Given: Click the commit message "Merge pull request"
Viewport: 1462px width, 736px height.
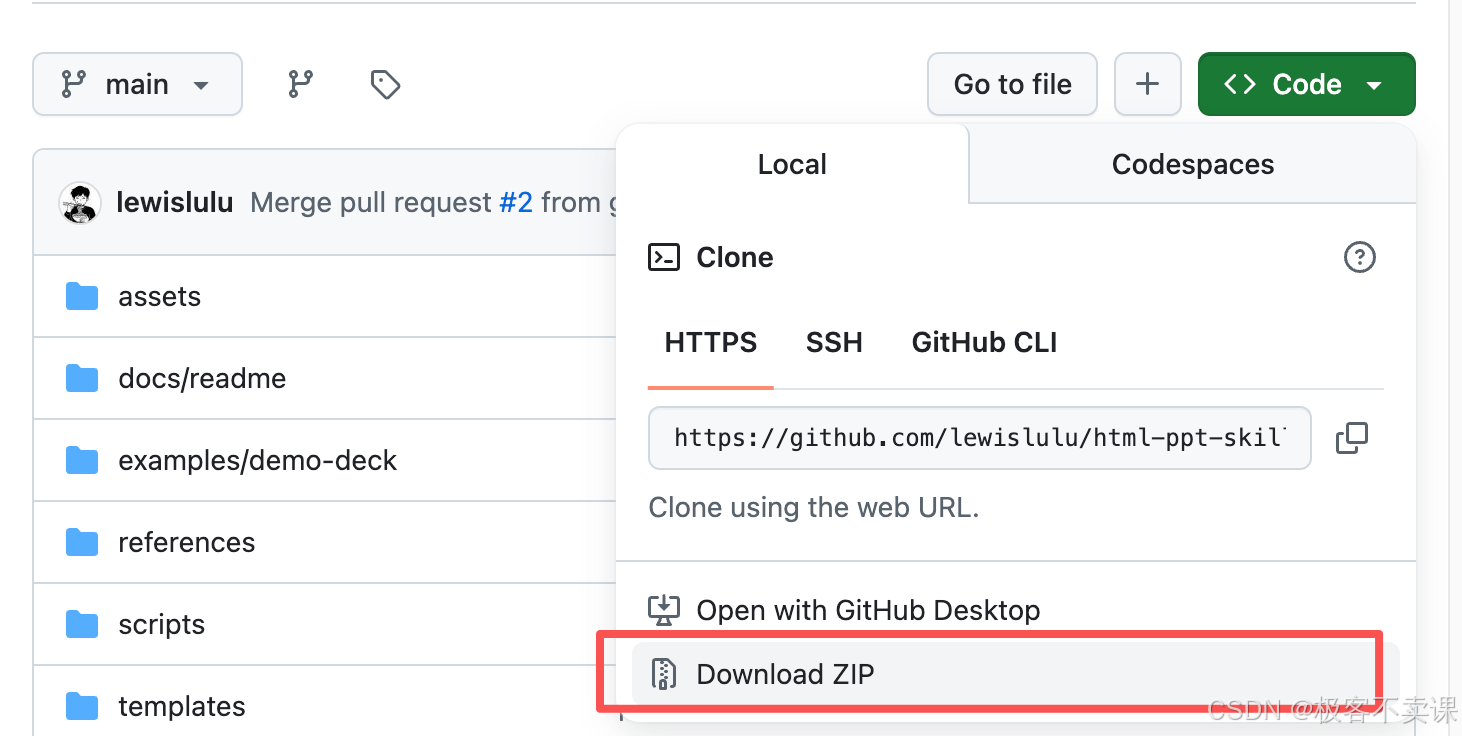Looking at the screenshot, I should point(371,203).
